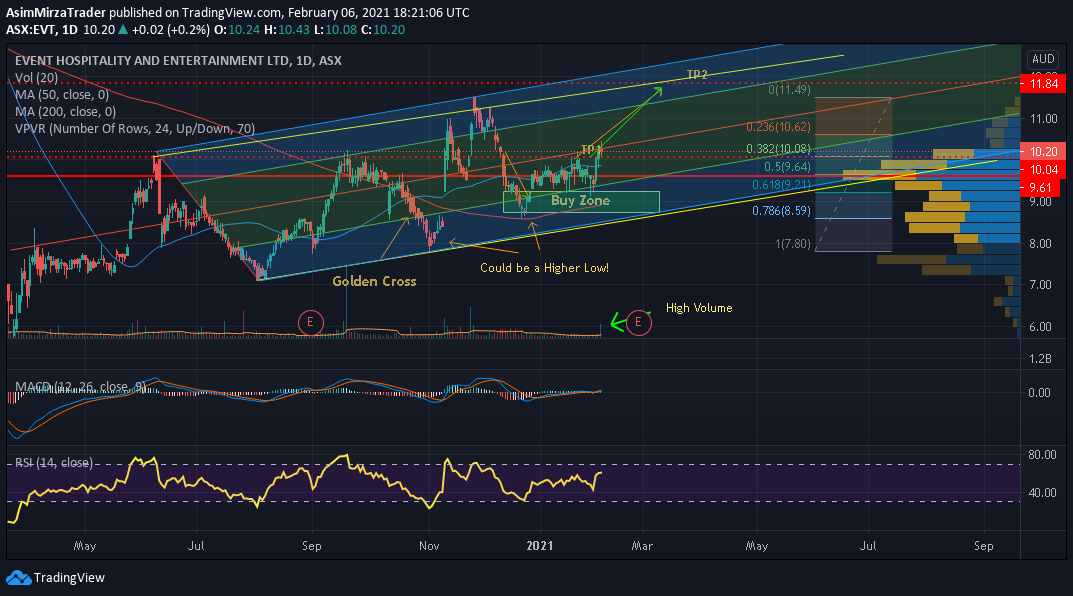Click the 9.61 red price label

point(1040,188)
